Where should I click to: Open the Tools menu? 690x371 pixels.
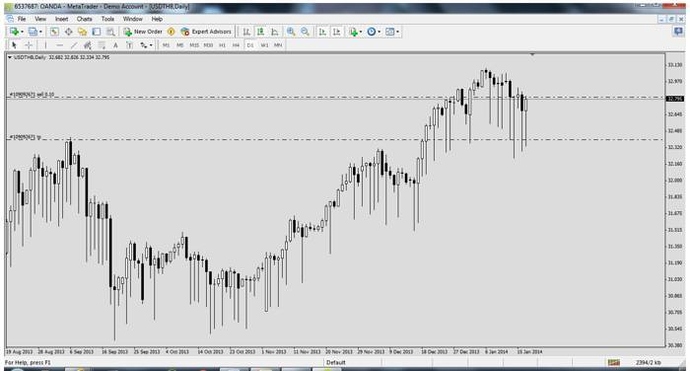(107, 19)
